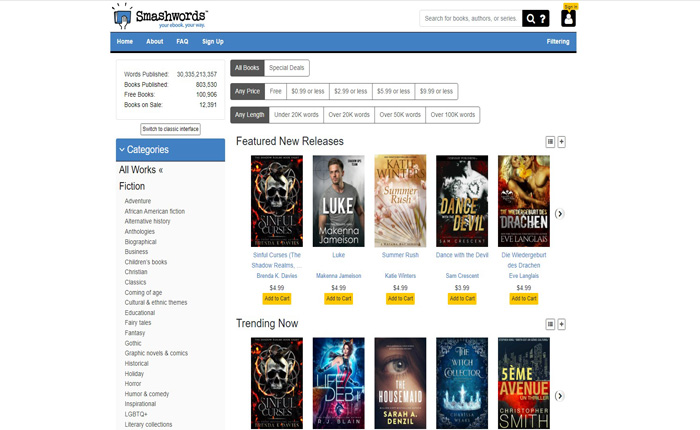Open the help question mark icon
700x430 pixels.
(543, 18)
